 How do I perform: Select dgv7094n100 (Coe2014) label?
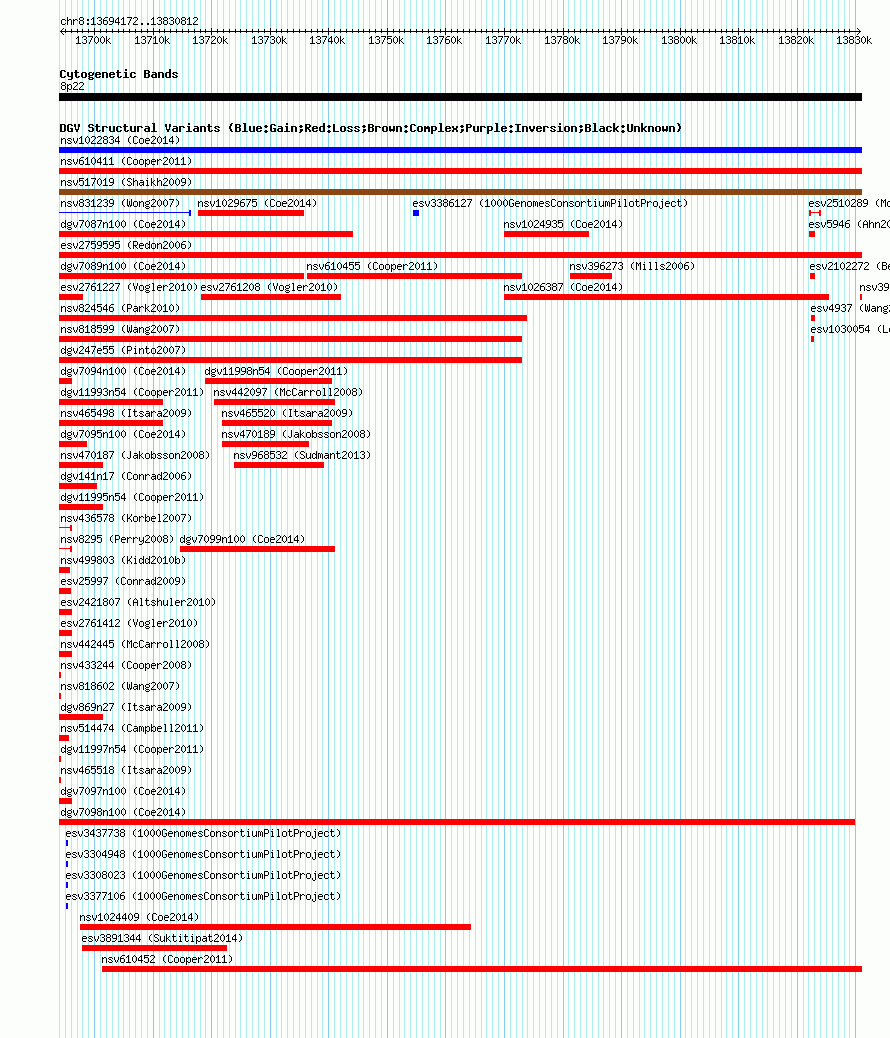point(123,371)
